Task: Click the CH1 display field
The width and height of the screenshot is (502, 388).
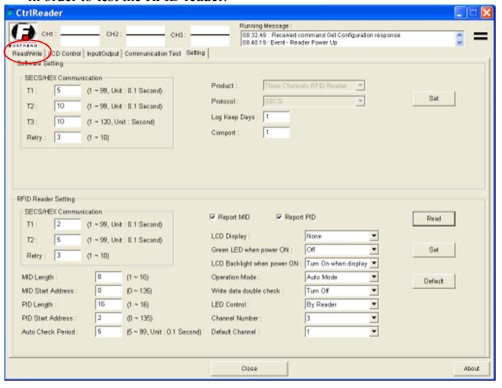Action: tap(80, 36)
